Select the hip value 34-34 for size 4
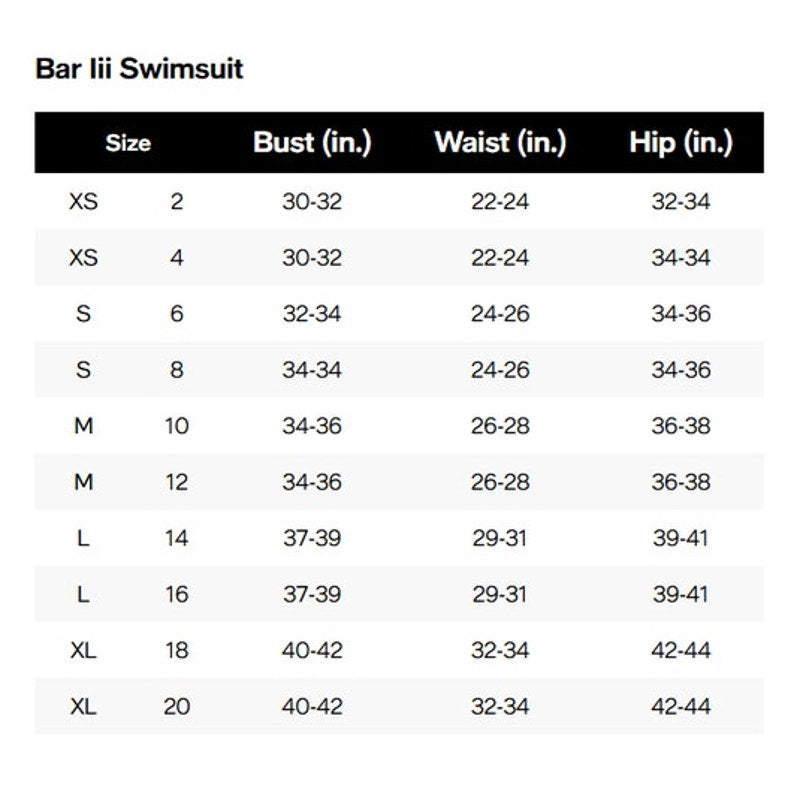 680,258
